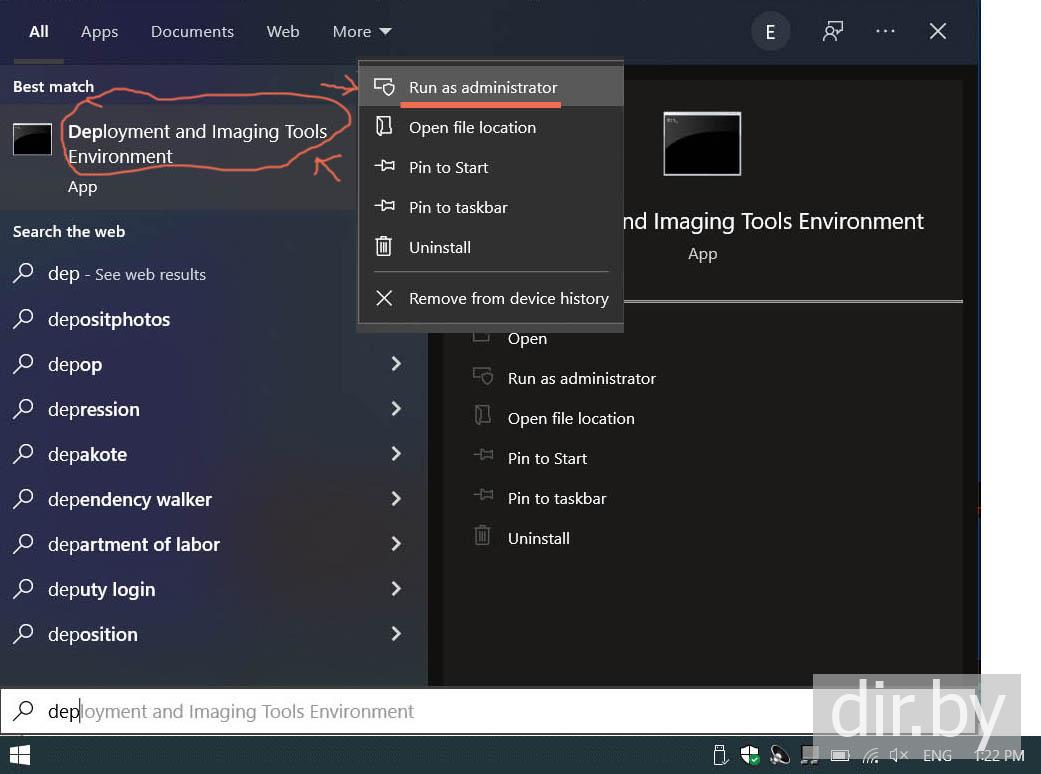The image size is (1041, 774).
Task: Open the feedback icon in the search header
Action: point(832,32)
